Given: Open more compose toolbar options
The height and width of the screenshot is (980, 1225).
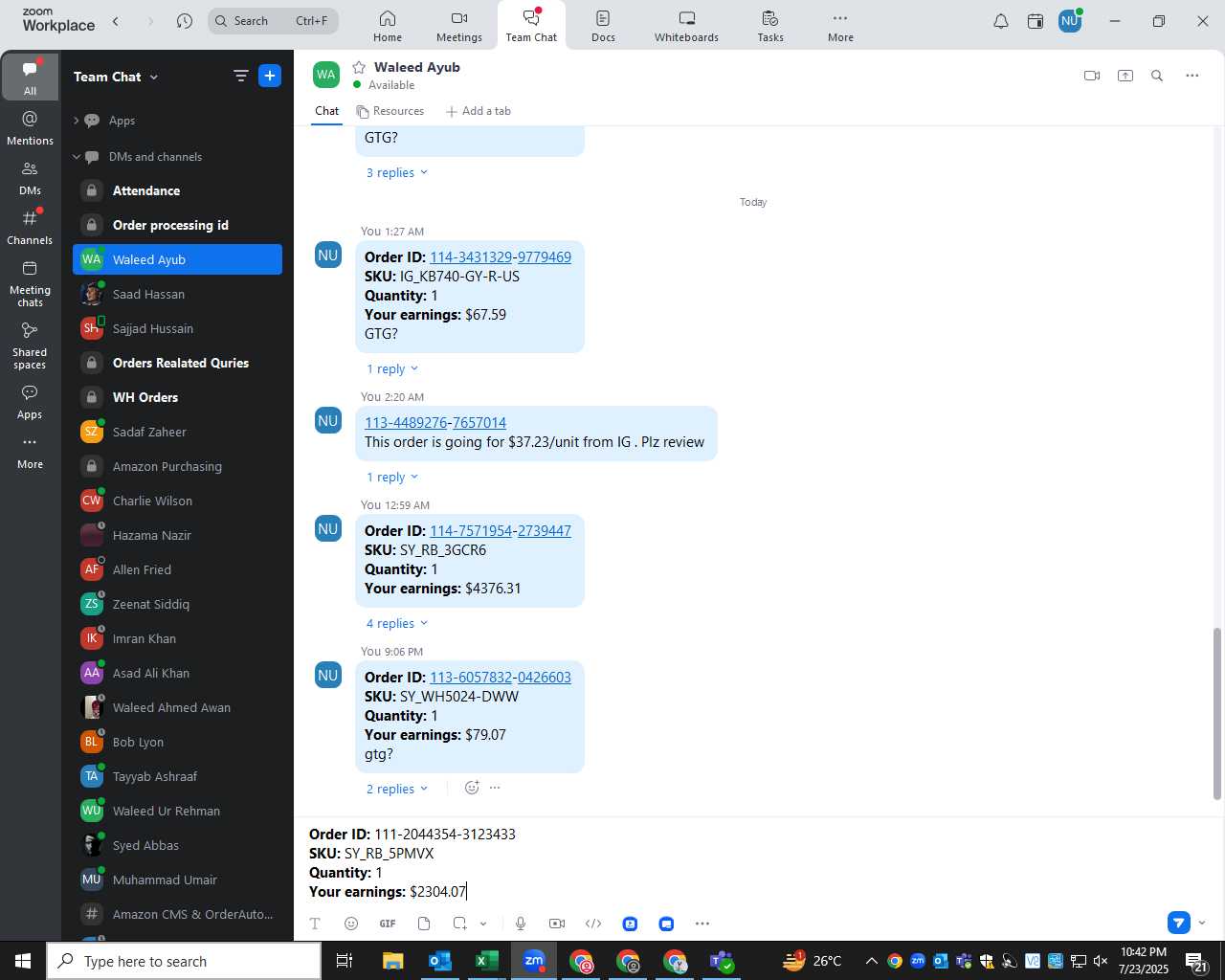Looking at the screenshot, I should 702,924.
